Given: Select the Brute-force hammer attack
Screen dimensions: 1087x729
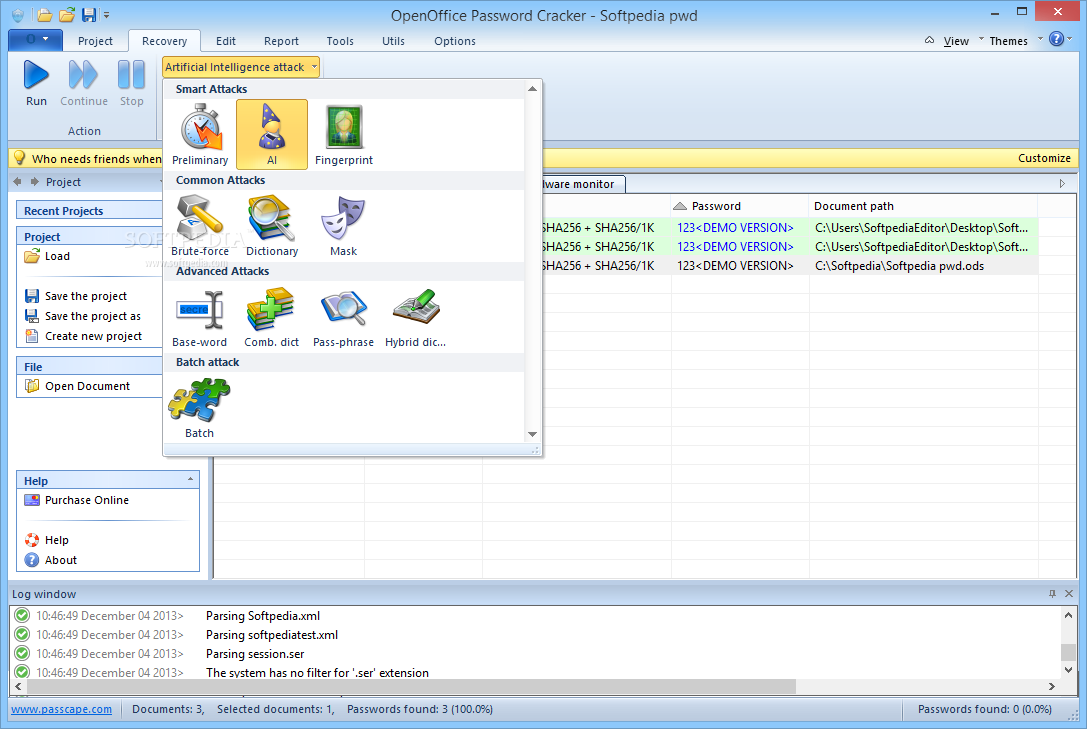Looking at the screenshot, I should pos(200,217).
